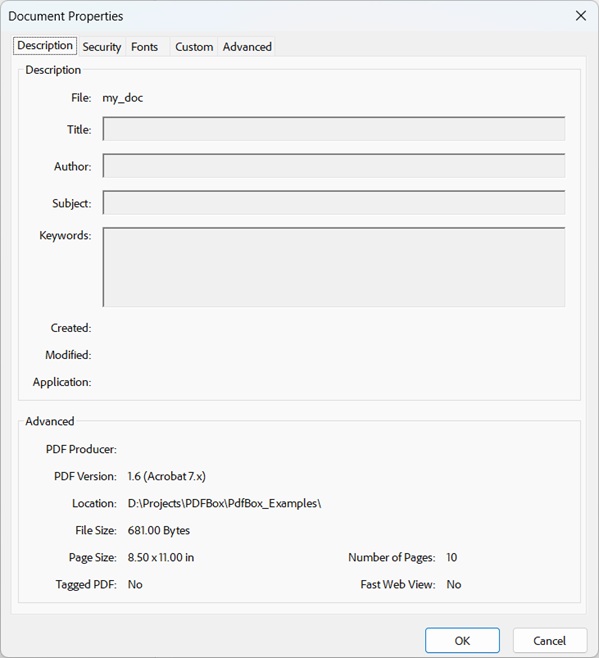600x658 pixels.
Task: Open the Security tab
Action: tap(102, 47)
